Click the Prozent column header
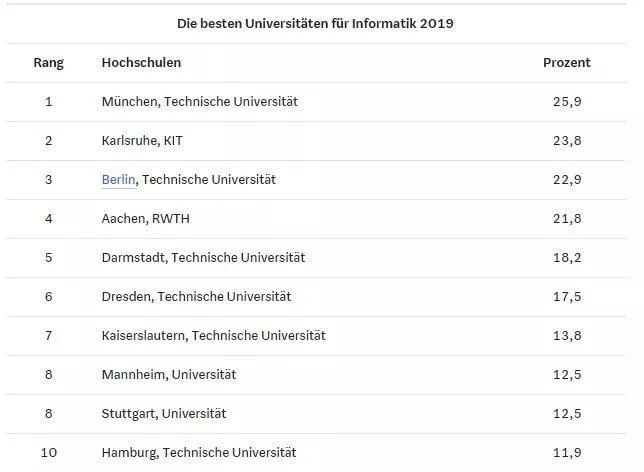 tap(567, 62)
